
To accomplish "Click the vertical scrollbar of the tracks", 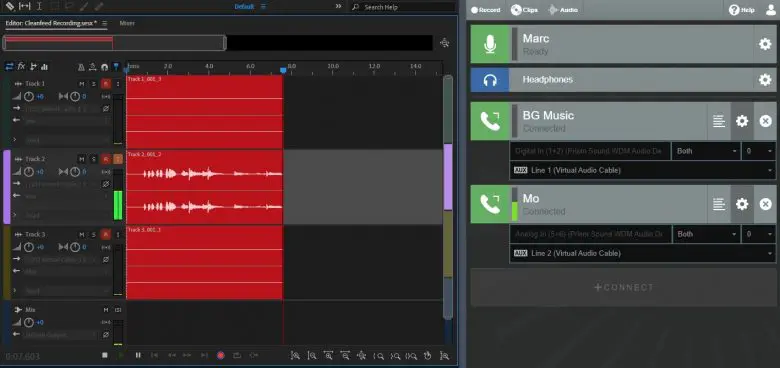I will (448, 196).
